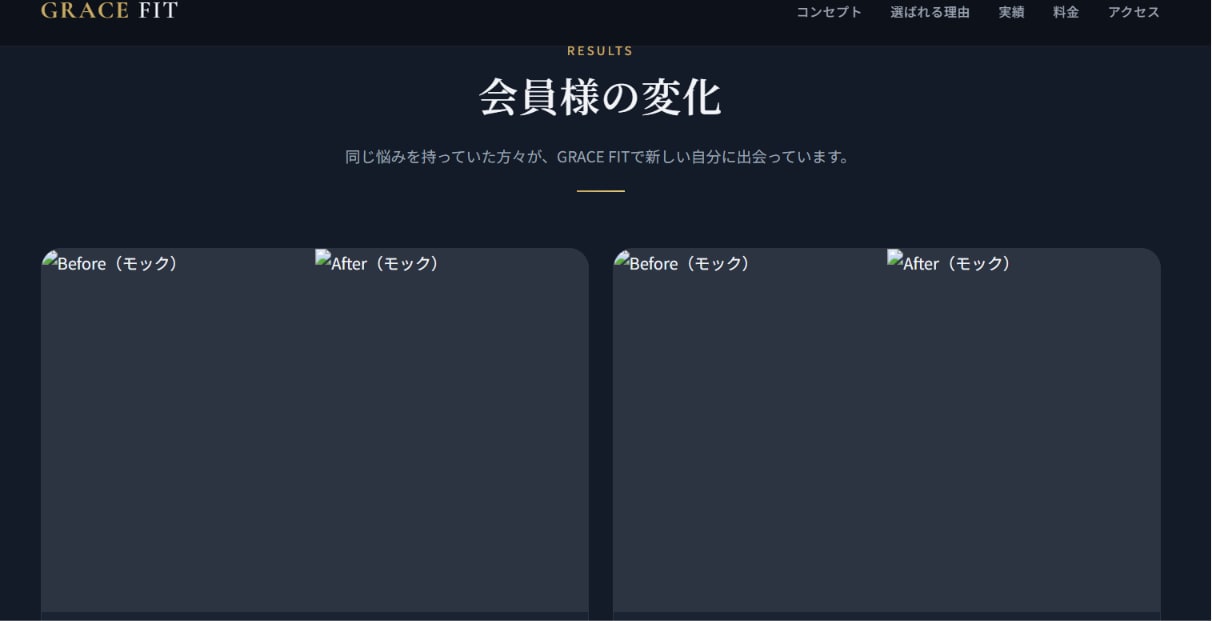Click the After image in the second card
The image size is (1212, 621).
[1024, 430]
